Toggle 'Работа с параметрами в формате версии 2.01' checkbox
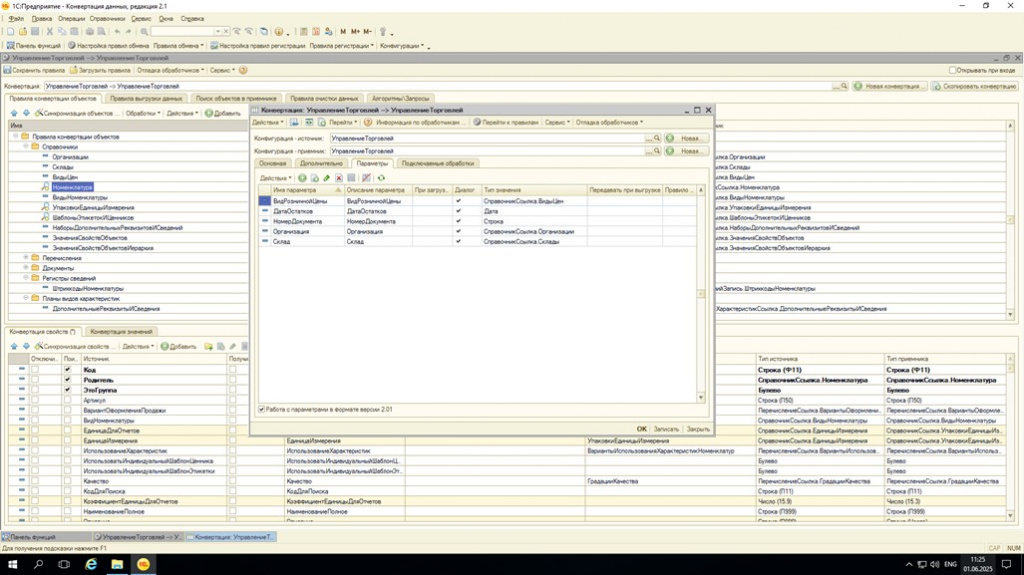Image resolution: width=1024 pixels, height=575 pixels. click(261, 410)
